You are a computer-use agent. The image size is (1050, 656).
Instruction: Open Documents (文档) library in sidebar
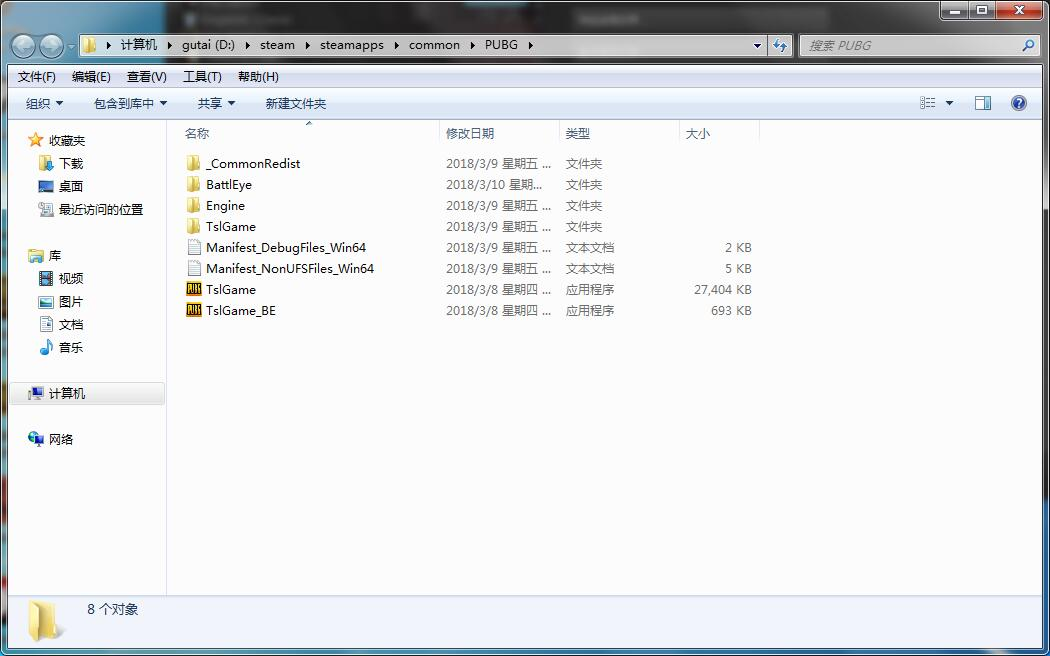(x=62, y=325)
